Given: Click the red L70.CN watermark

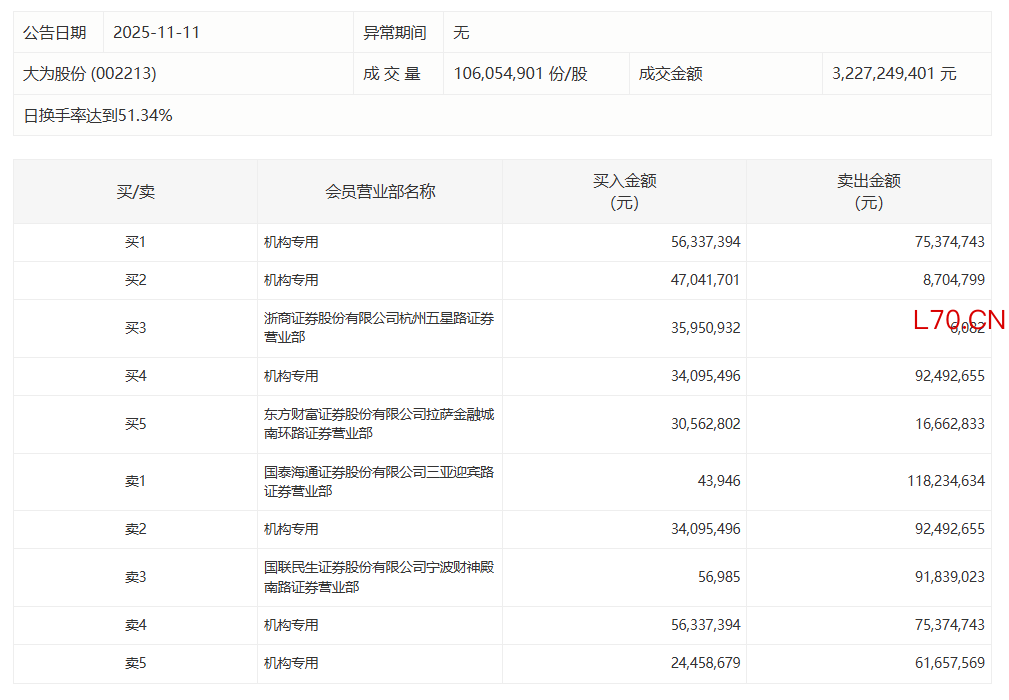Looking at the screenshot, I should point(958,320).
